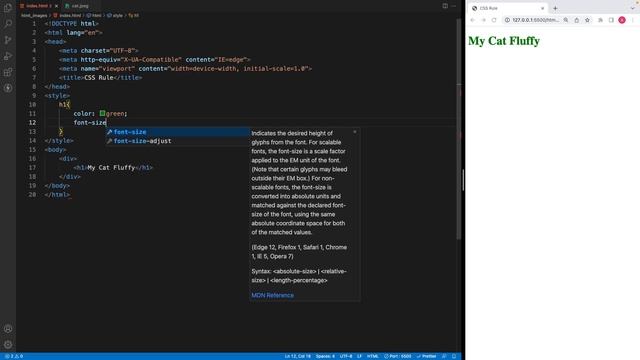Click the index.html breadcrumb item
The image size is (640, 360).
click(67, 16)
